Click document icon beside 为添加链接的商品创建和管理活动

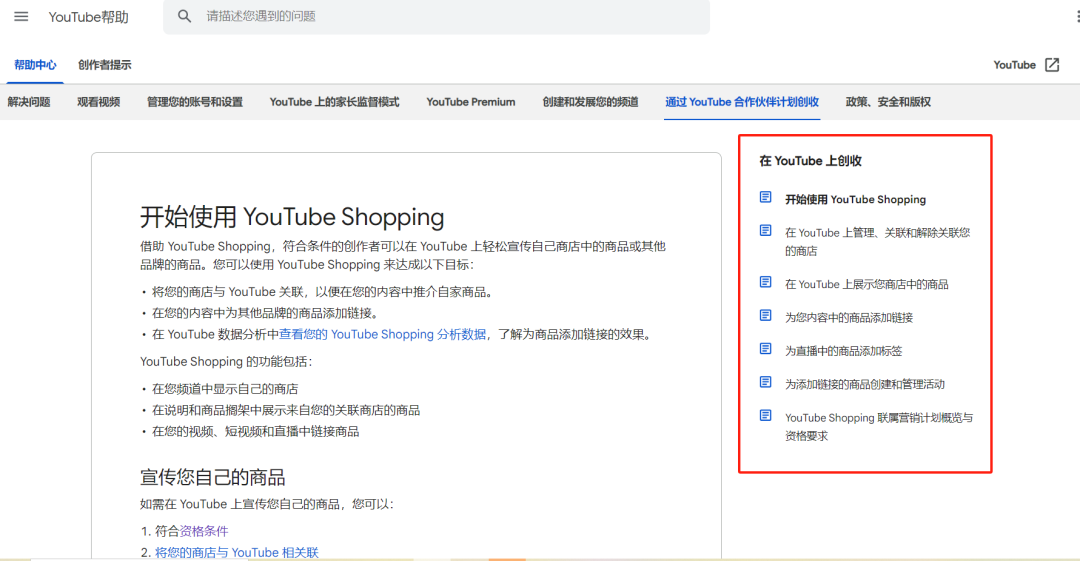click(766, 382)
